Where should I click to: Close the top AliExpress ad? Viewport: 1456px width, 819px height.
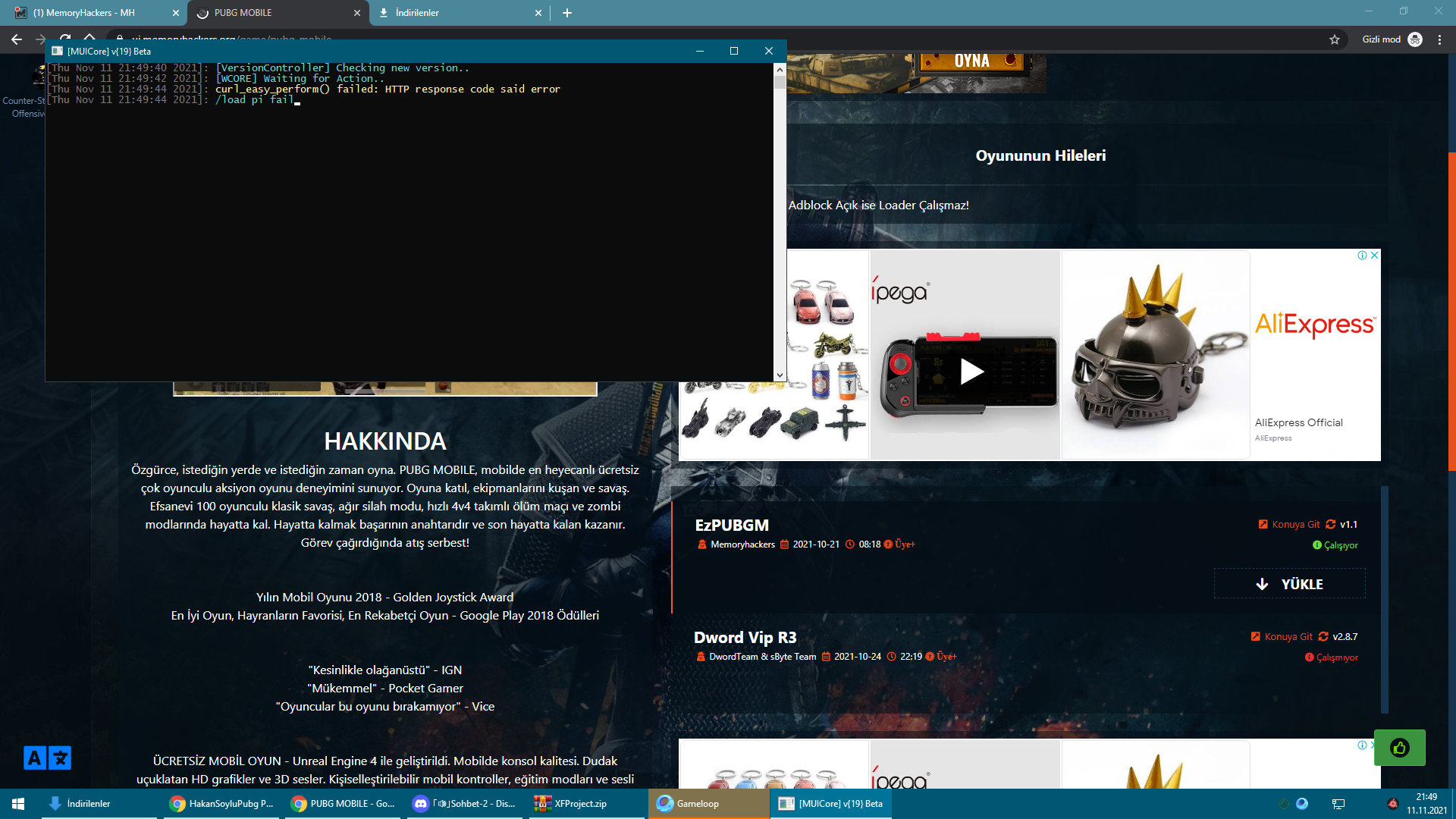pos(1374,256)
